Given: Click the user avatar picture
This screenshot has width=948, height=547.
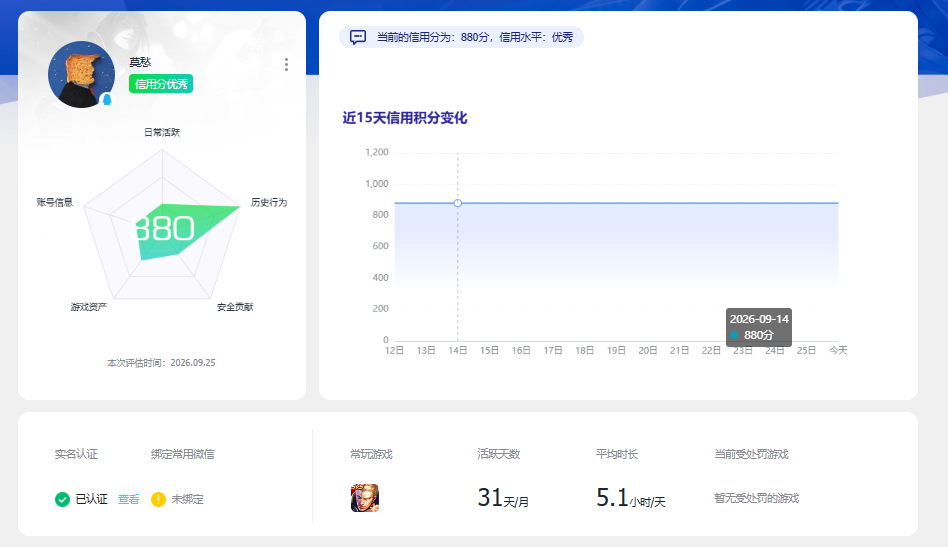Looking at the screenshot, I should [82, 74].
